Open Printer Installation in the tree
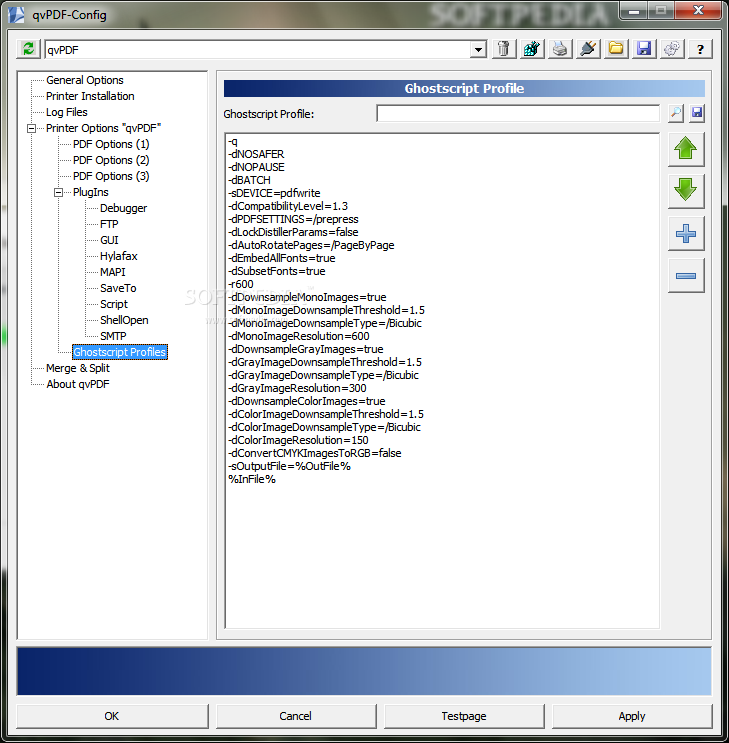 90,96
